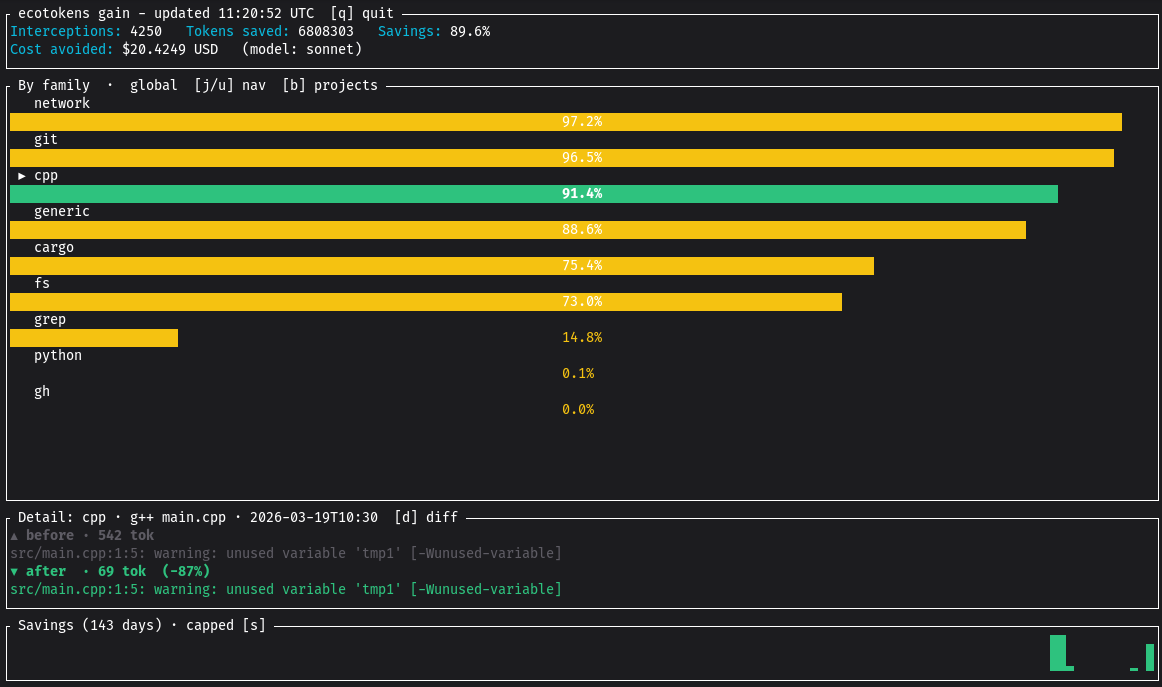The height and width of the screenshot is (687, 1162).
Task: Click the g++ main.cpp detail command
Action: coord(178,517)
